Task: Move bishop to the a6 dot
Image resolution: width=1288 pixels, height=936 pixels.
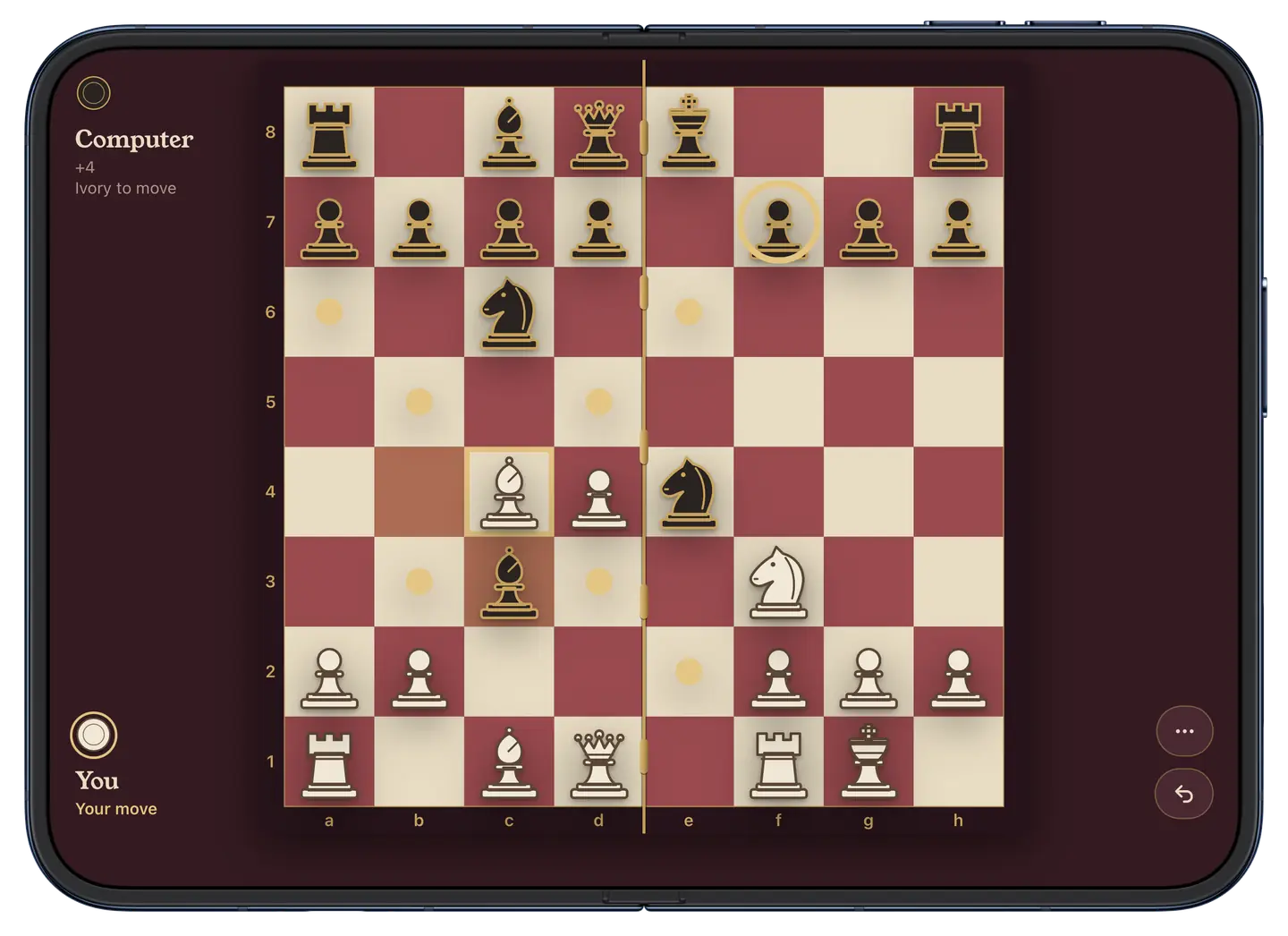Action: 329,311
